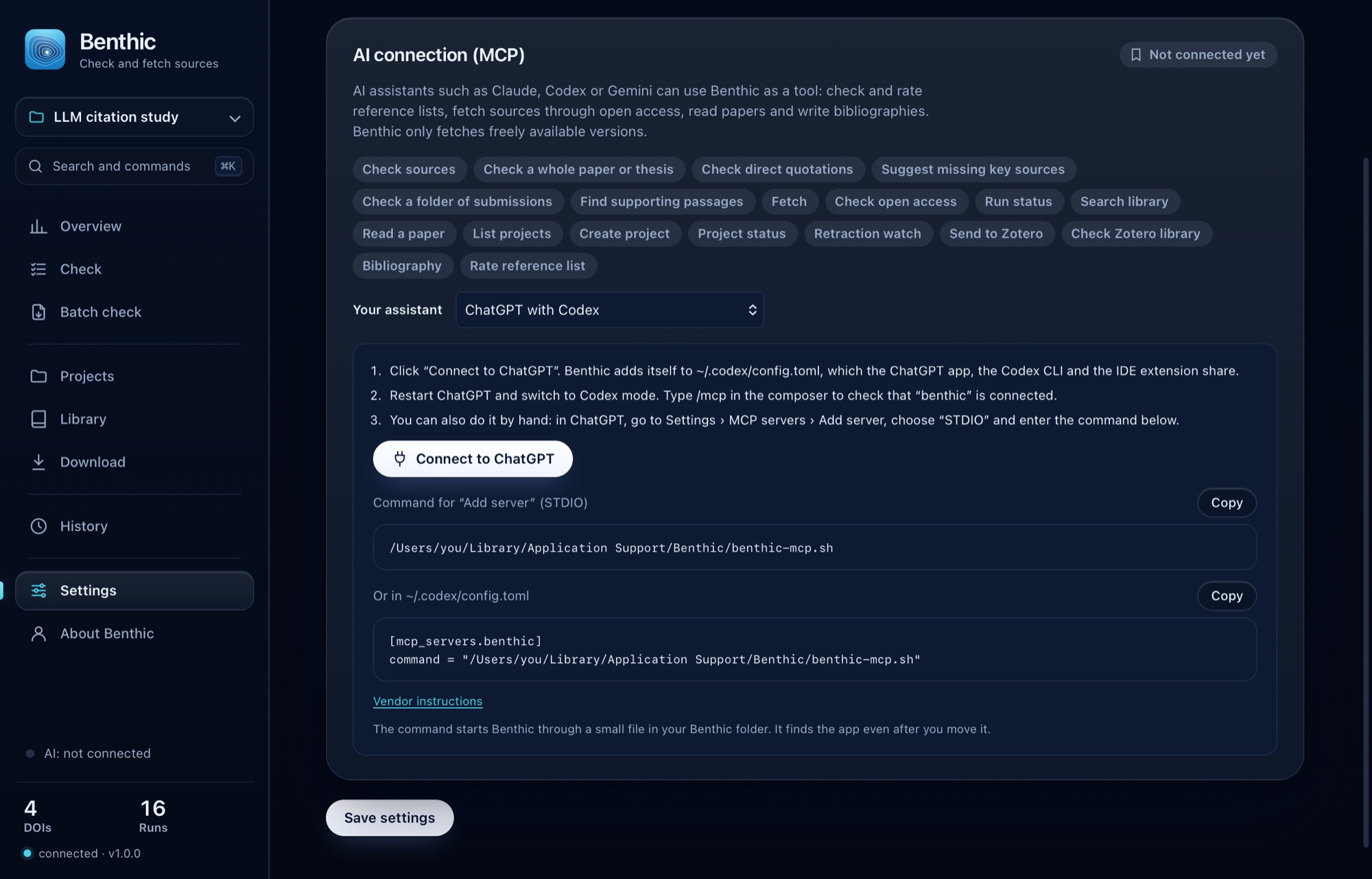
Task: Open About Benthic
Action: [x=134, y=633]
